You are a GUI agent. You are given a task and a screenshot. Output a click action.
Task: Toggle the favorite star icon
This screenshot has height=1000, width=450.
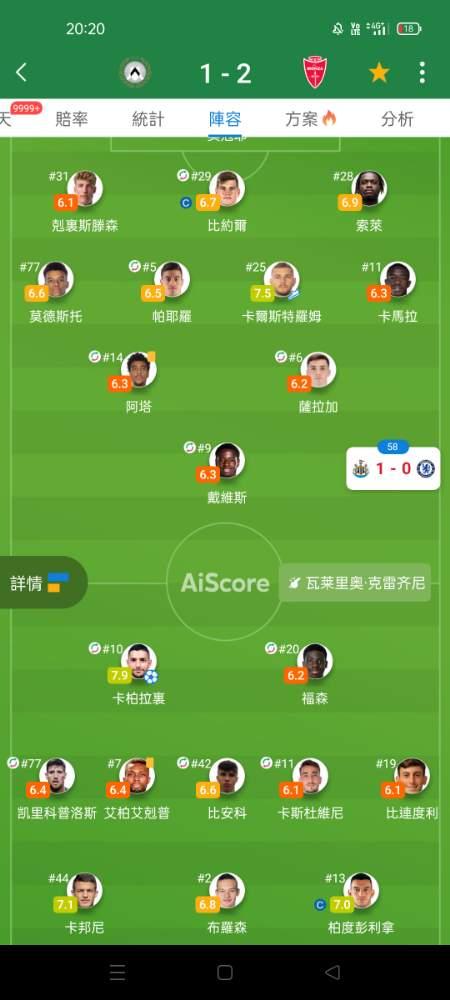[x=379, y=73]
